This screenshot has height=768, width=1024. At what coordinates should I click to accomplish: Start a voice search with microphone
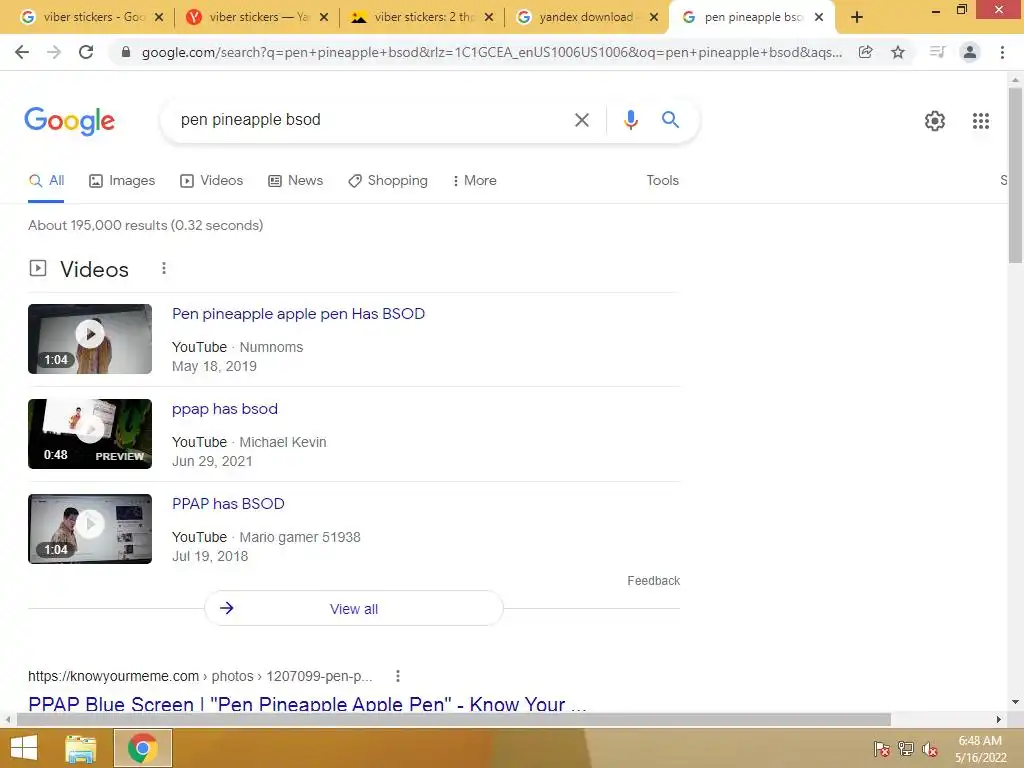[630, 120]
